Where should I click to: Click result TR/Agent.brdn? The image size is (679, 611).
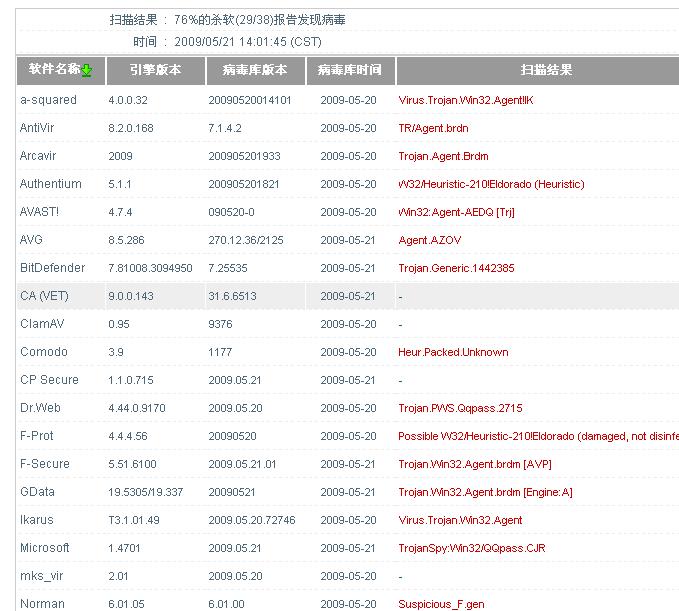(x=433, y=128)
